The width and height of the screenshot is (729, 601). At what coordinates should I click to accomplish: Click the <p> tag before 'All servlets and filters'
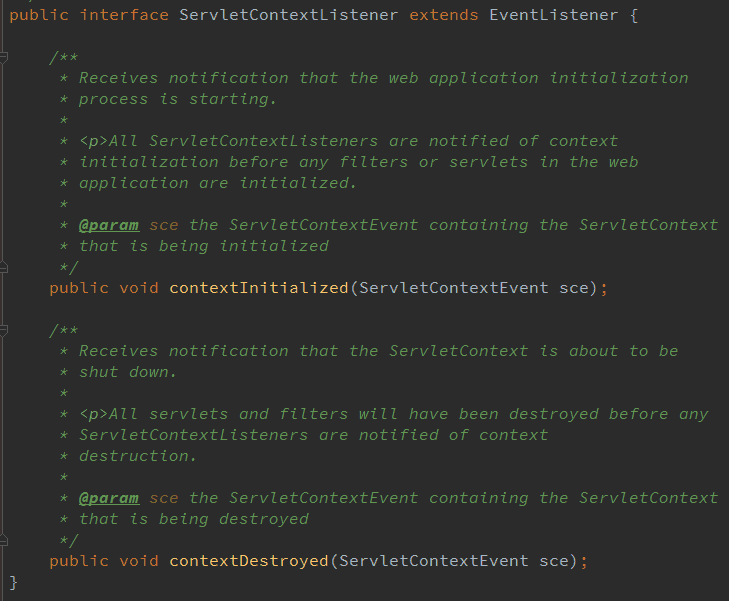click(94, 414)
